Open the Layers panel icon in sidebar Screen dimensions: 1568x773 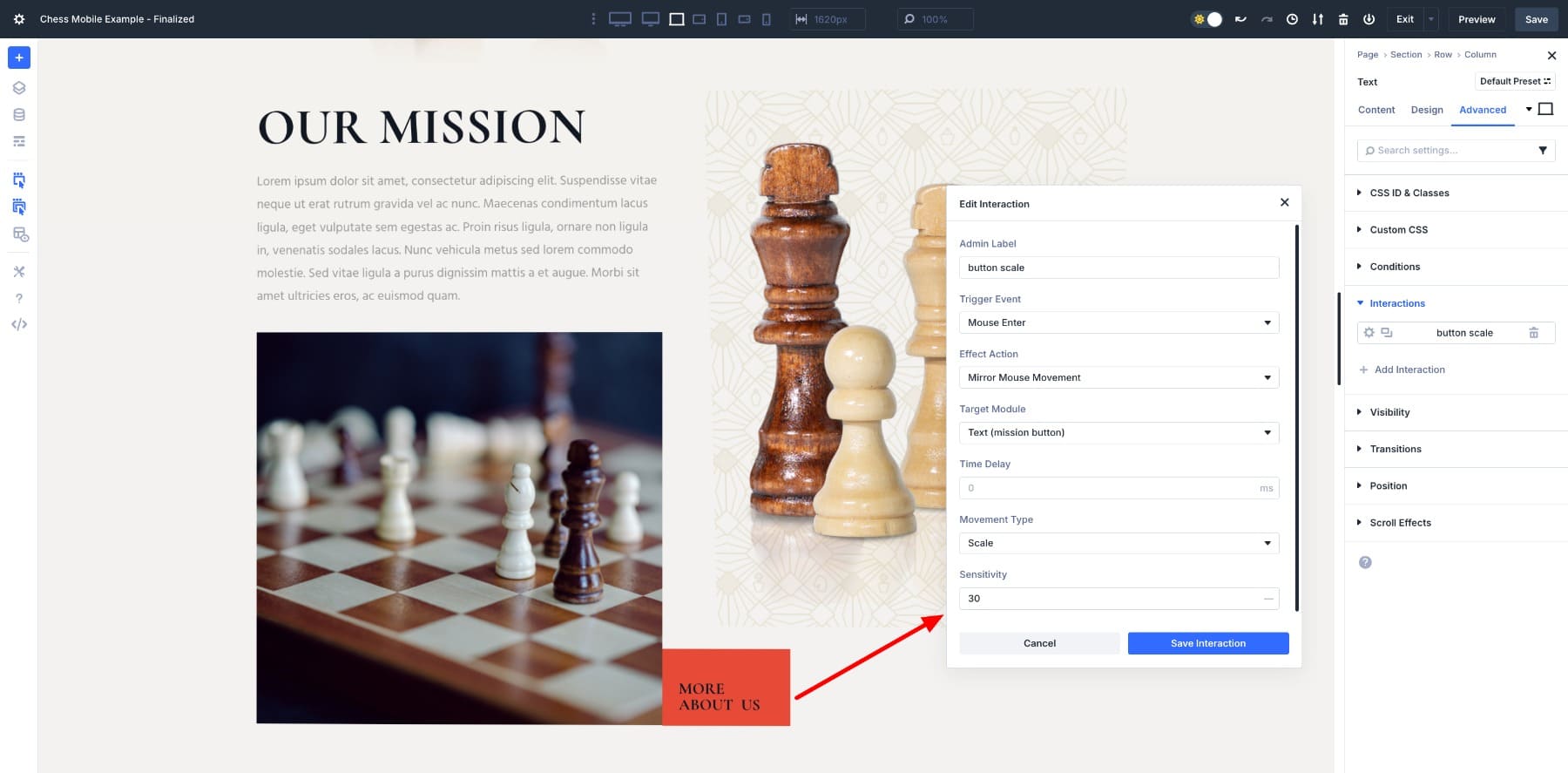coord(19,88)
